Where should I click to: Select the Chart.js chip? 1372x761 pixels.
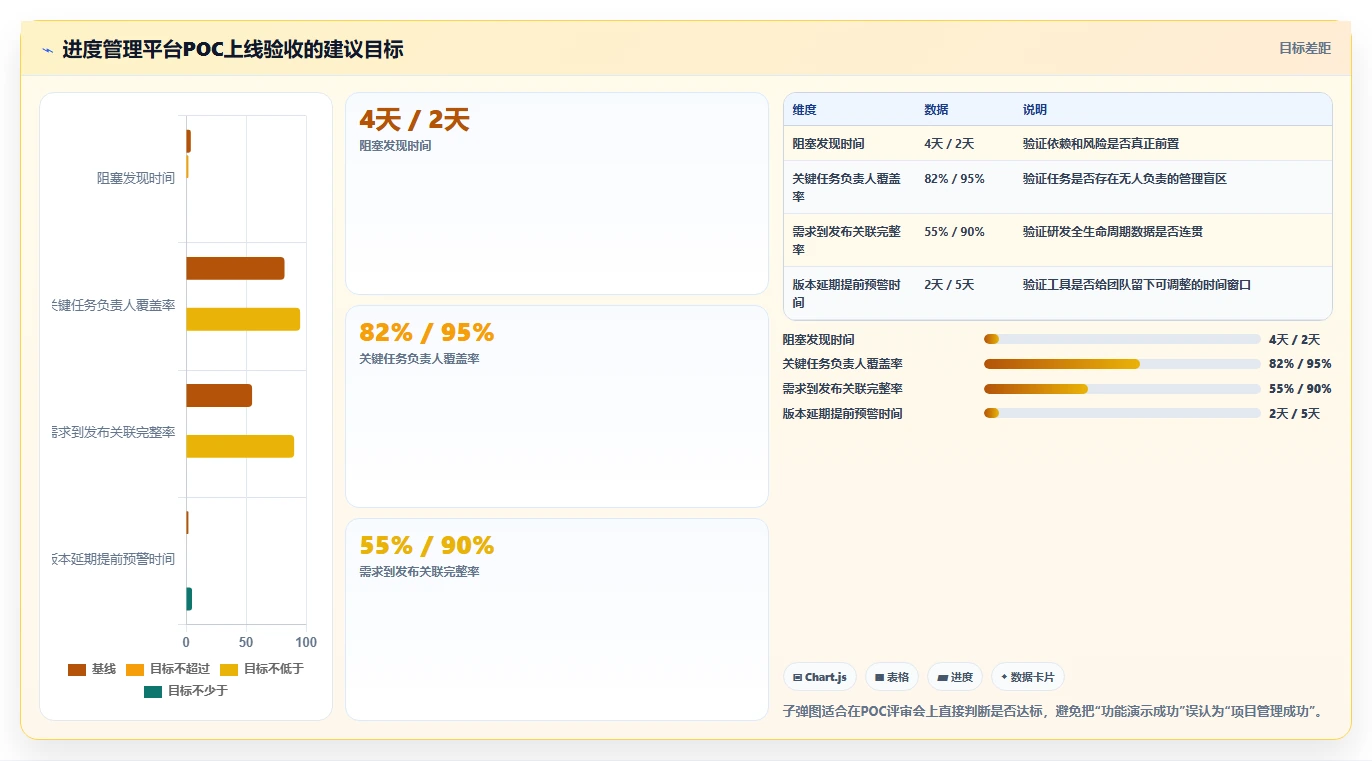(820, 677)
